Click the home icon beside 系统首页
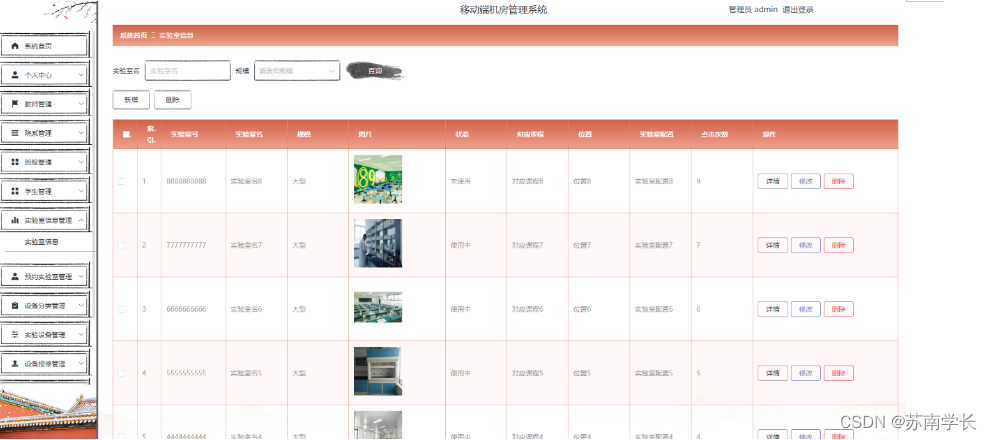This screenshot has height=440, width=992. 15,46
